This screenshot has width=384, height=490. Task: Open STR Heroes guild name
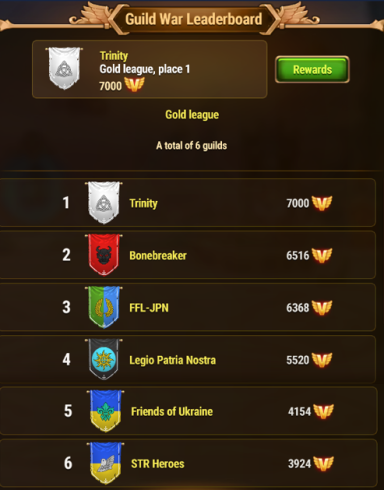tap(157, 464)
